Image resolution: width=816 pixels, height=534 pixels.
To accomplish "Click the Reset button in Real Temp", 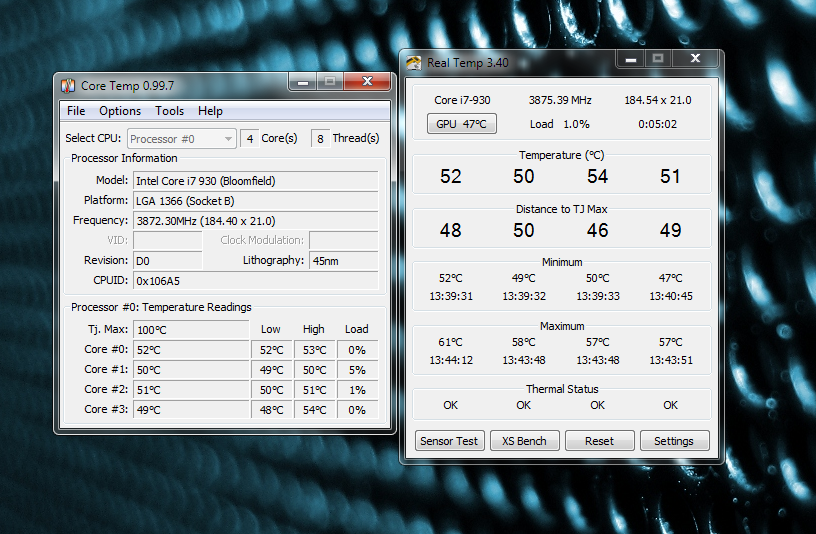I will [599, 441].
